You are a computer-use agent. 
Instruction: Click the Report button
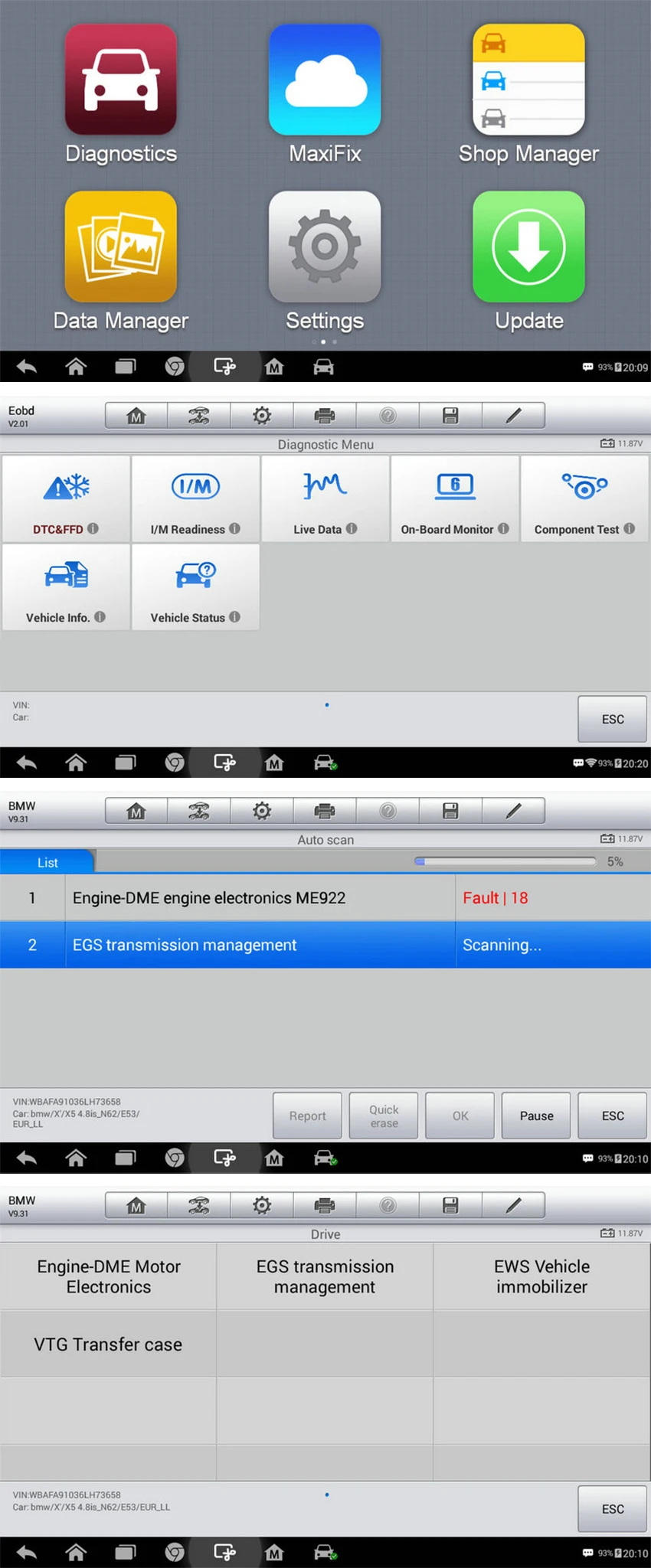pyautogui.click(x=307, y=1116)
